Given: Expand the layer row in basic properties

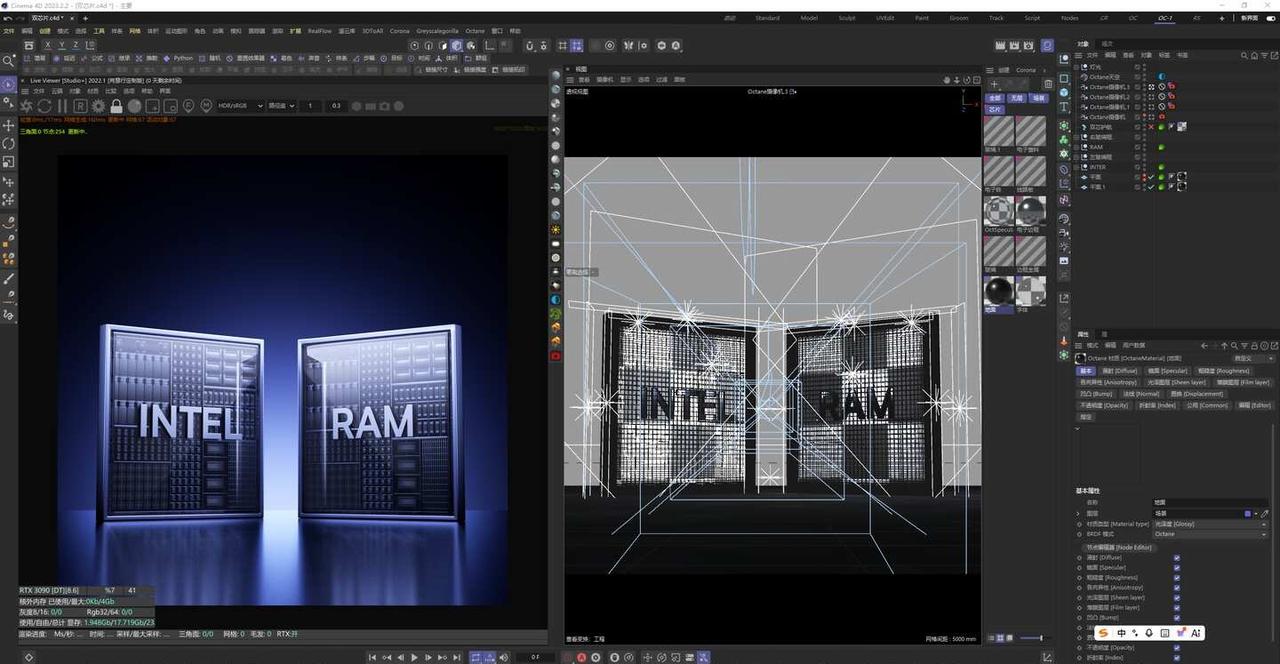Looking at the screenshot, I should [1078, 514].
